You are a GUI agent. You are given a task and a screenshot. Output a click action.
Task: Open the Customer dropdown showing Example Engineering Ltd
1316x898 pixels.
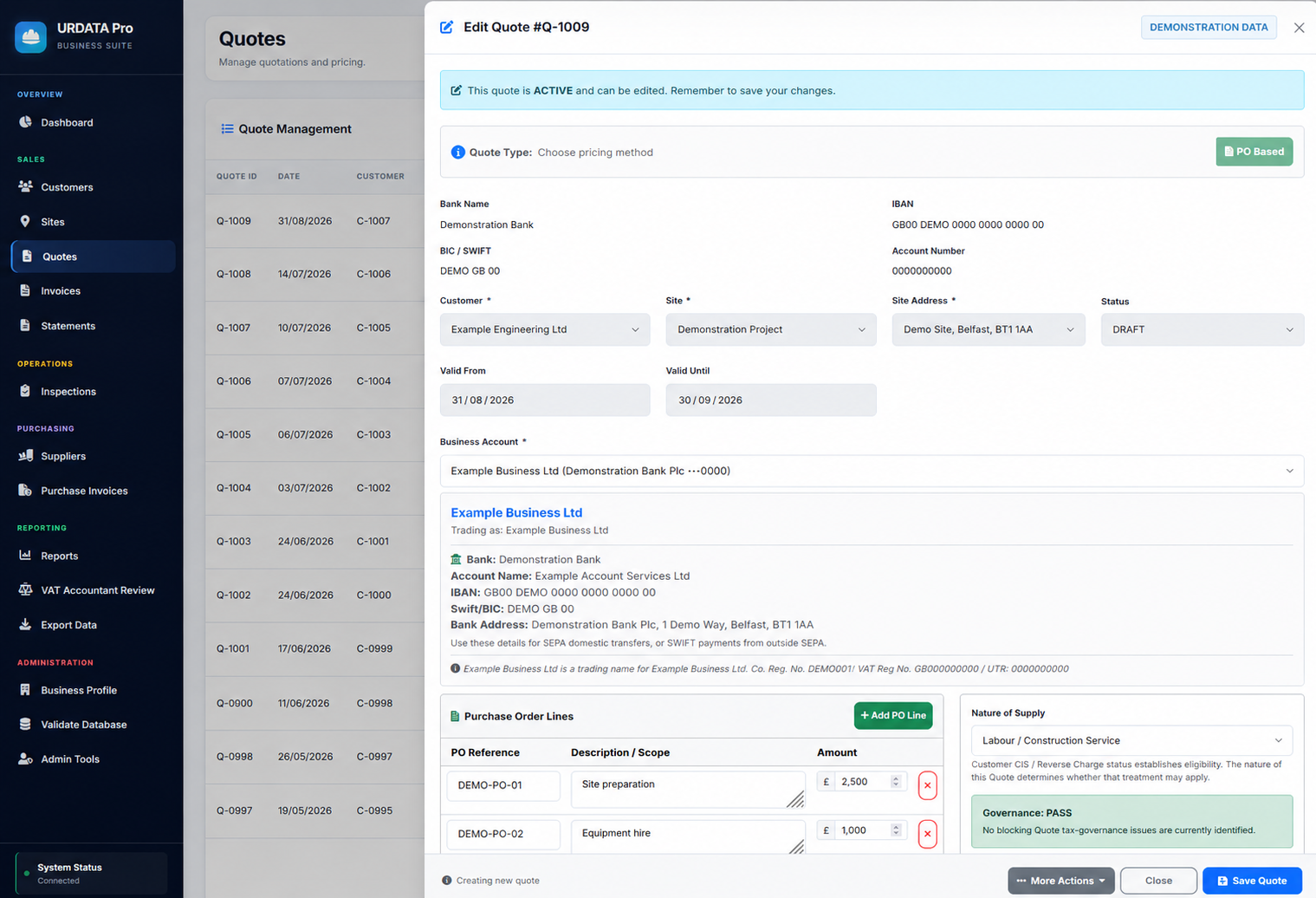point(545,329)
